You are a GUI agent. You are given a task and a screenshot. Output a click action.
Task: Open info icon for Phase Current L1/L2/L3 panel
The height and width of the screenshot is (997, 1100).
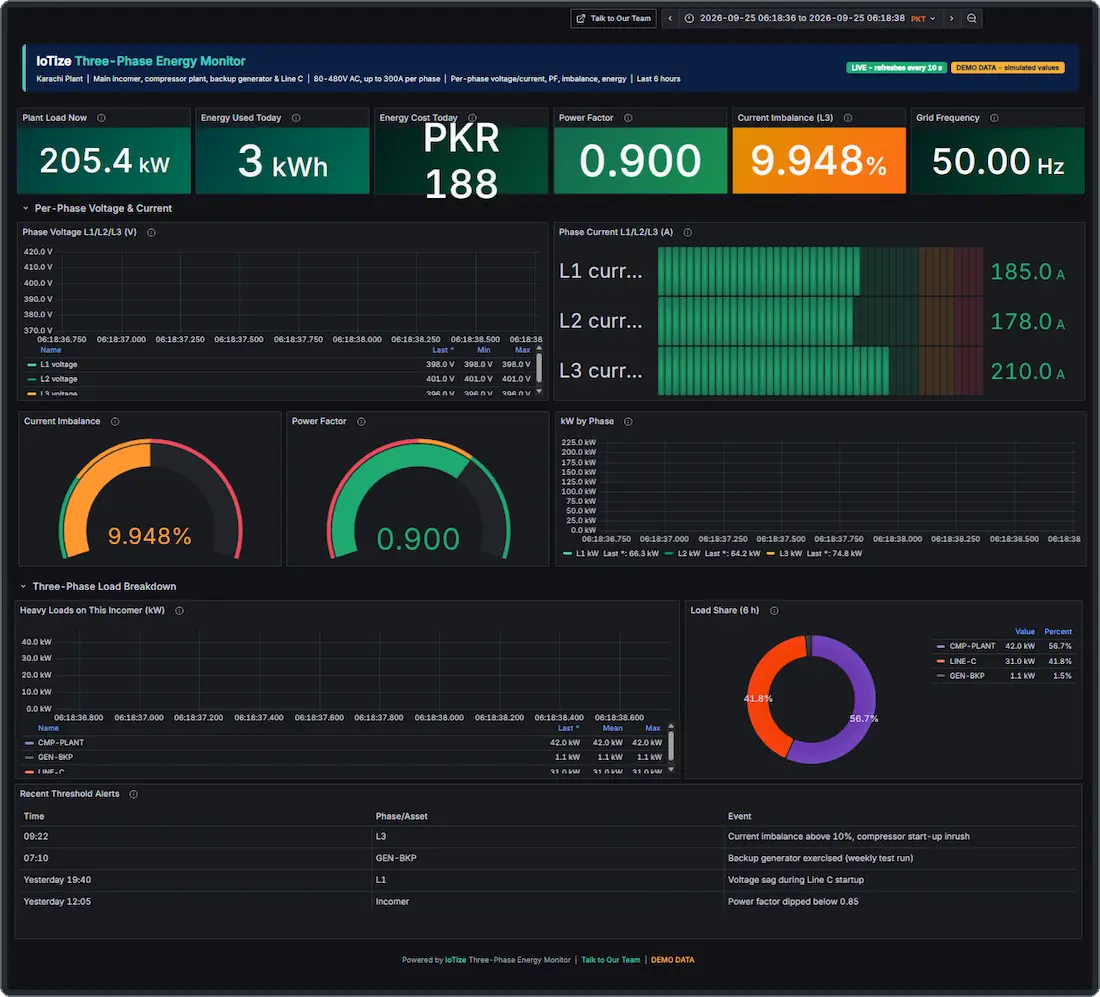tap(688, 232)
